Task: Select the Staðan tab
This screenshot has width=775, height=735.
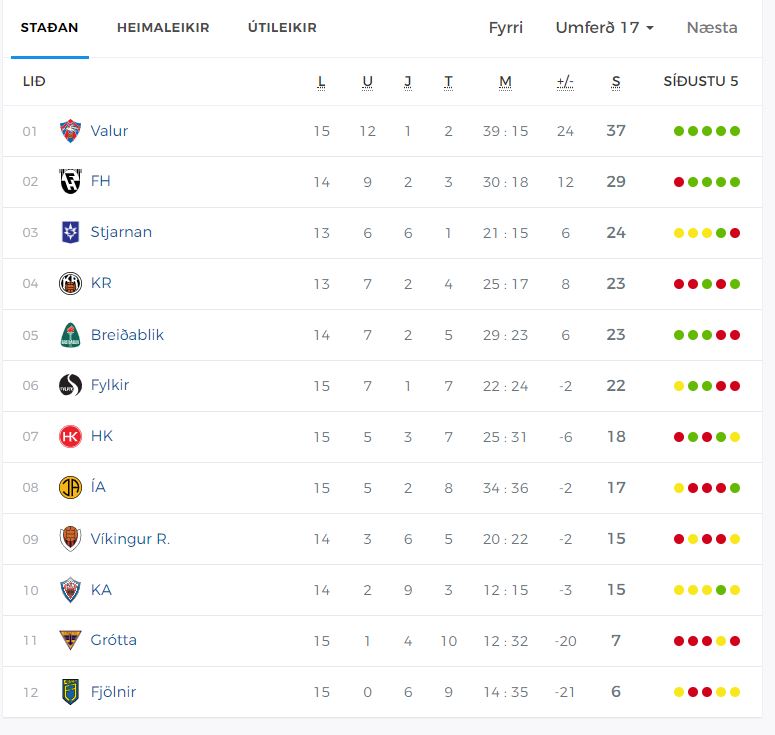Action: click(50, 28)
